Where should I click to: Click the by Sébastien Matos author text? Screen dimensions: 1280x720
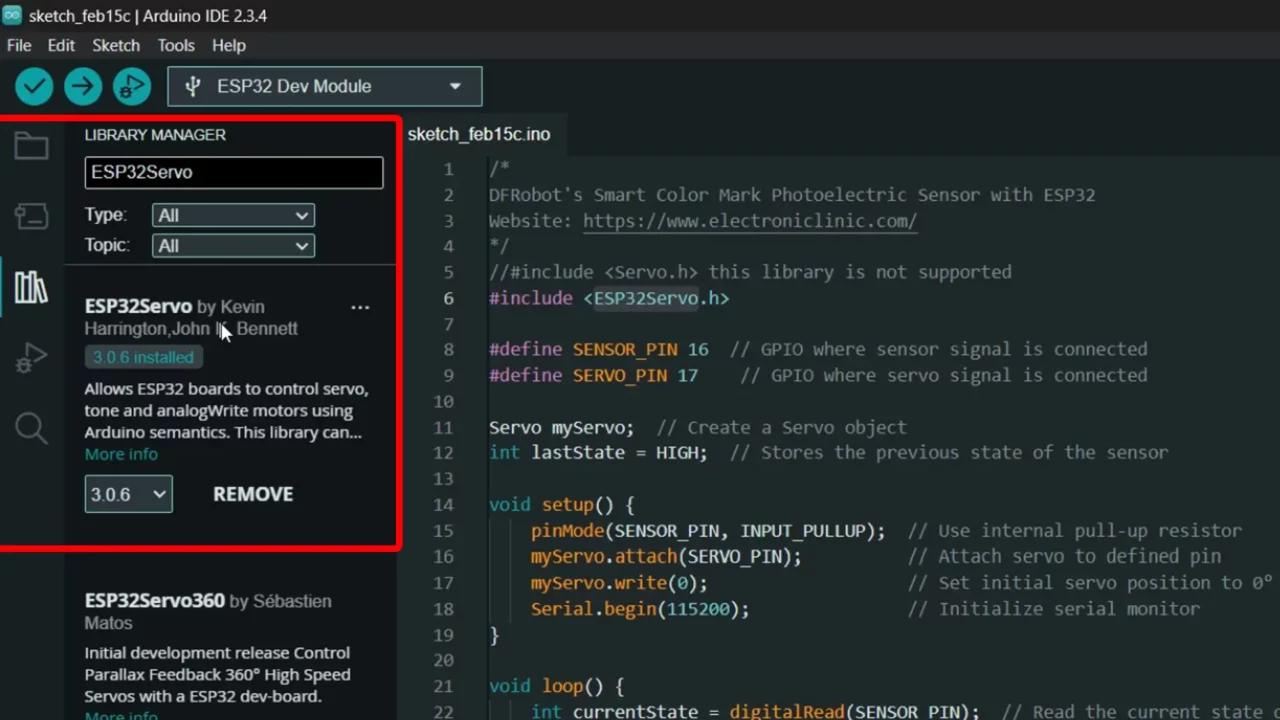(208, 612)
